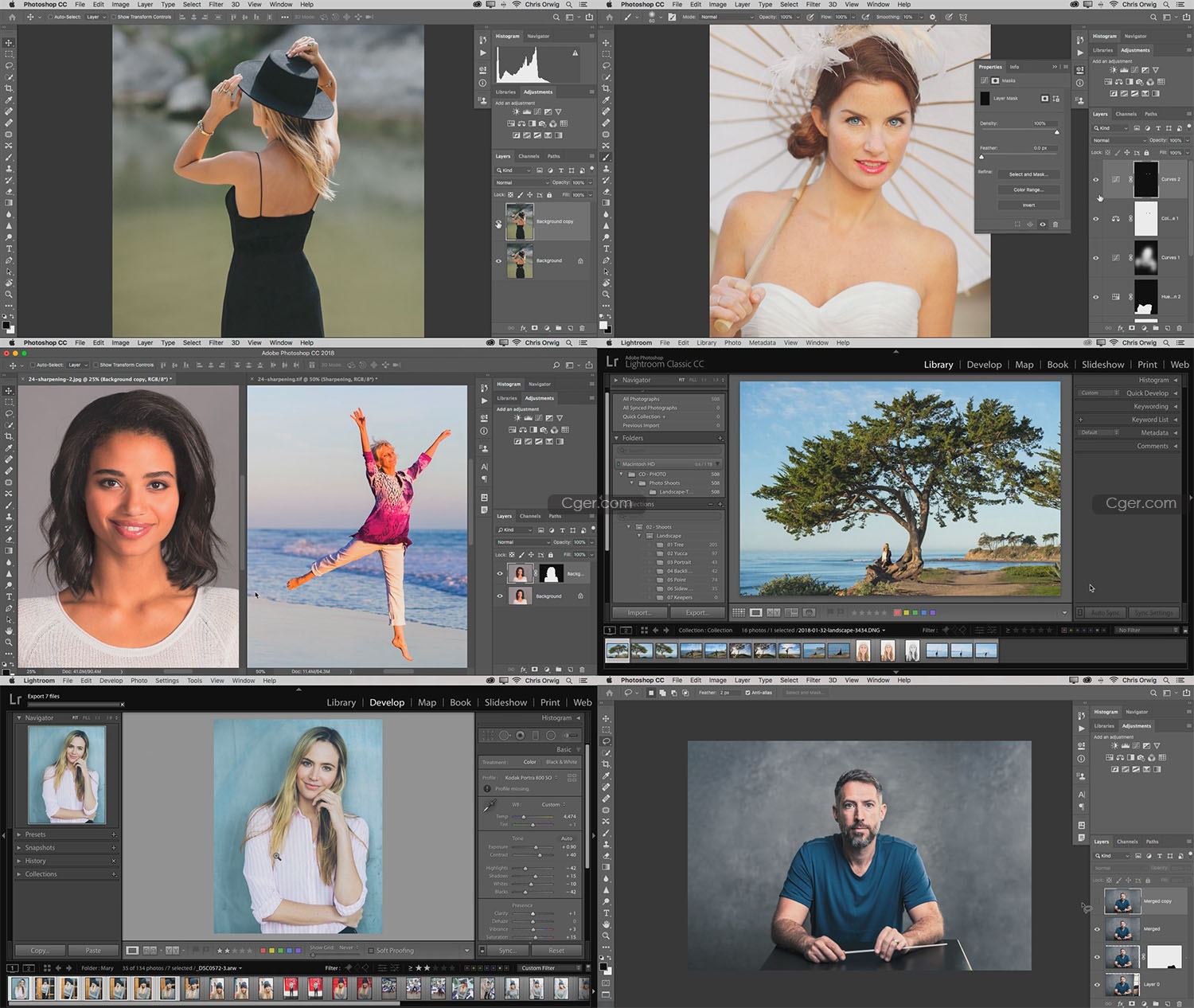1194x1008 pixels.
Task: Switch to the Library module in the blonde portrait Lightroom window
Action: coord(341,702)
